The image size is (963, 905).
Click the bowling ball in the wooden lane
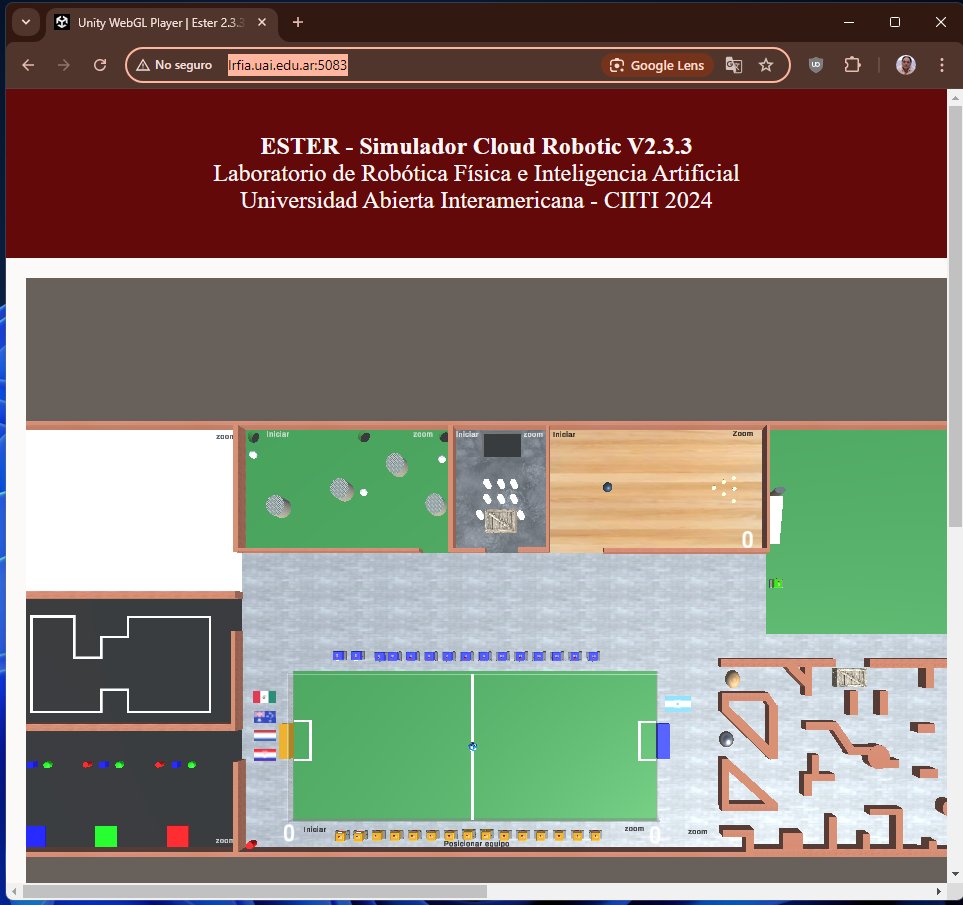[x=607, y=487]
